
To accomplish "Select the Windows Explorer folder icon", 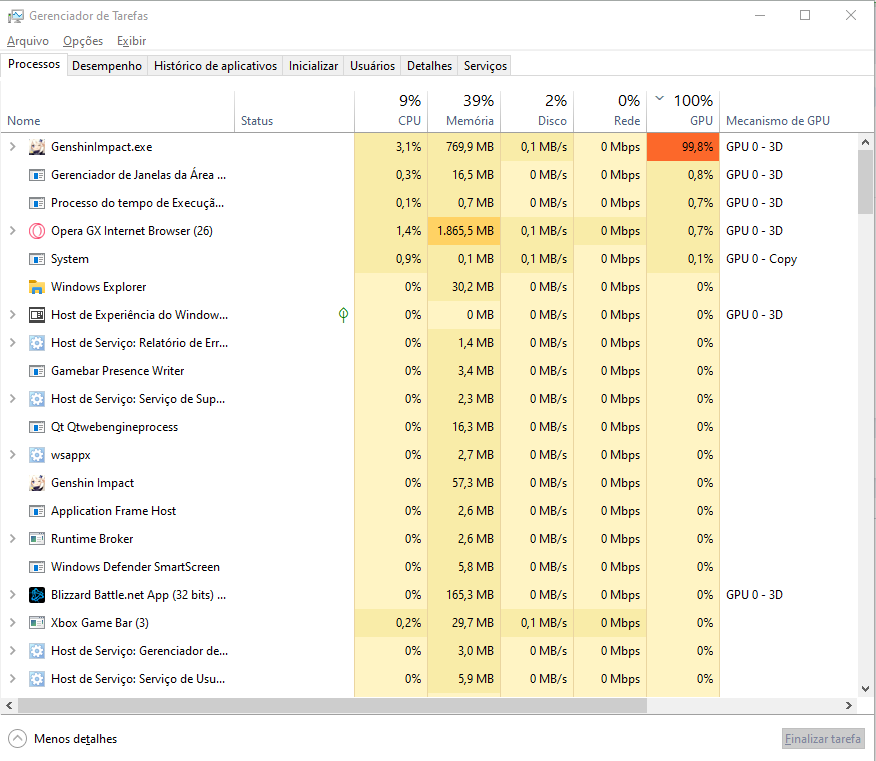I will [37, 287].
